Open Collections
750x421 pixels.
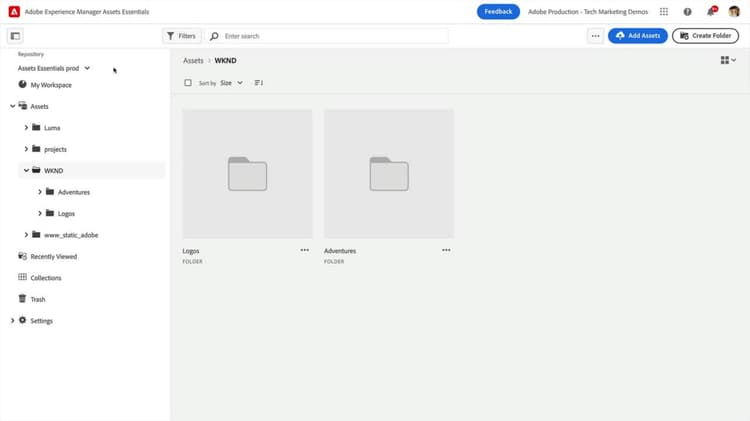[x=46, y=278]
